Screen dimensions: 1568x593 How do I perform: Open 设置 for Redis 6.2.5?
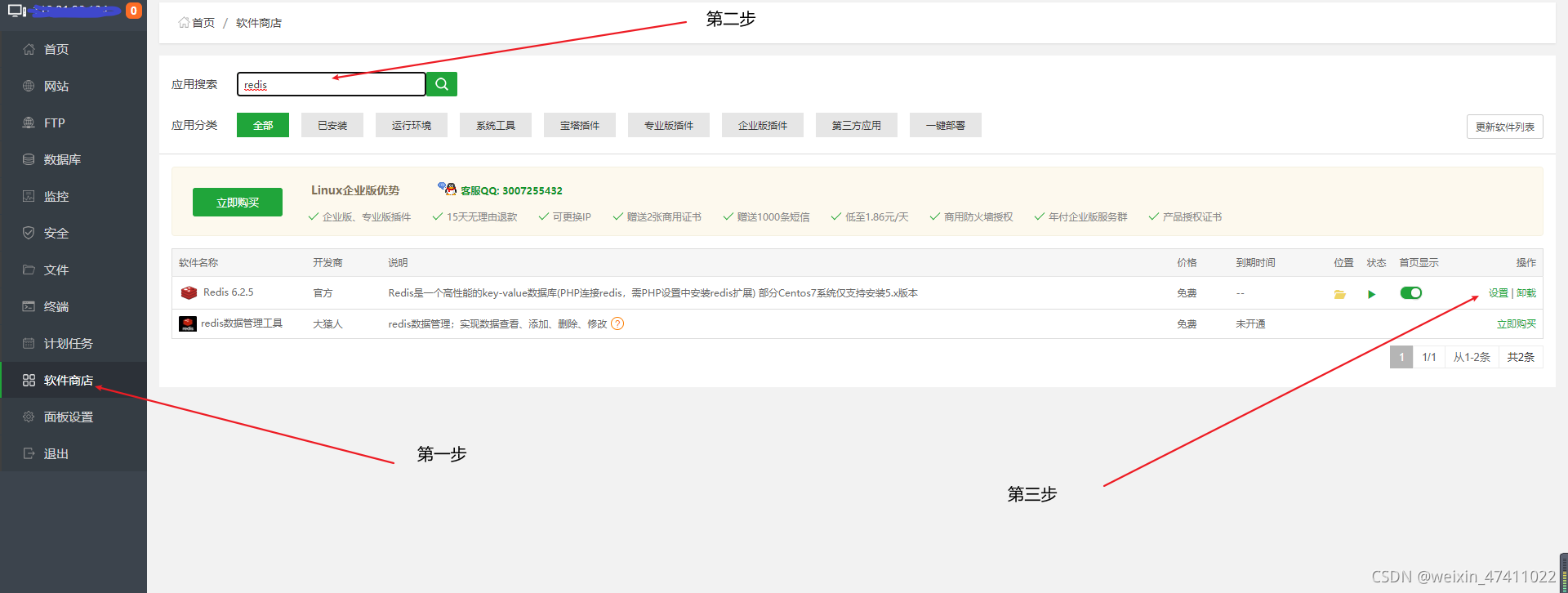point(1499,292)
